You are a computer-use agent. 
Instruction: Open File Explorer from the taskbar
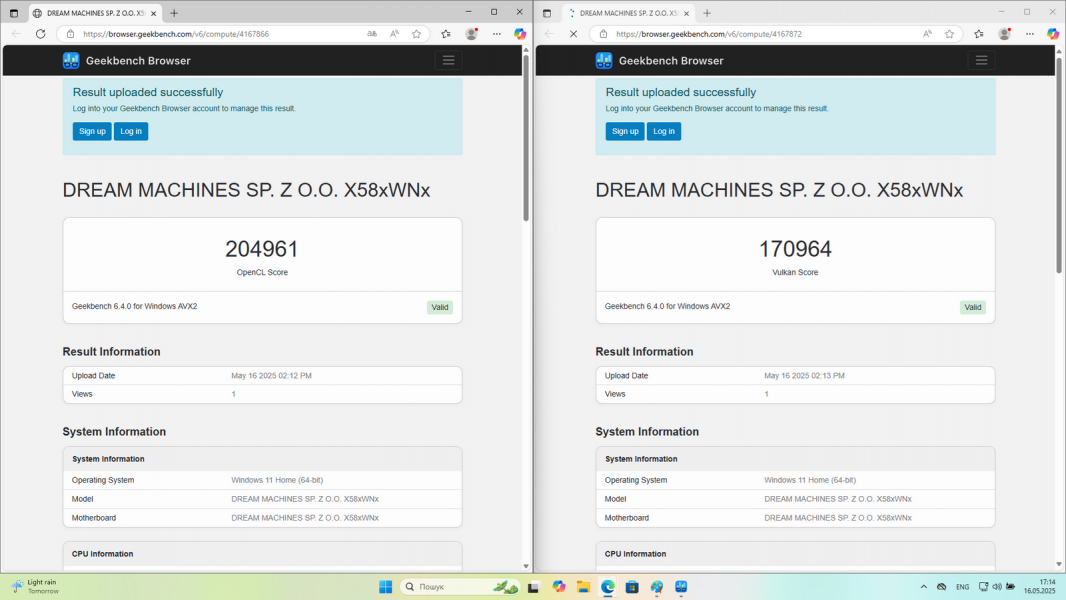point(583,586)
